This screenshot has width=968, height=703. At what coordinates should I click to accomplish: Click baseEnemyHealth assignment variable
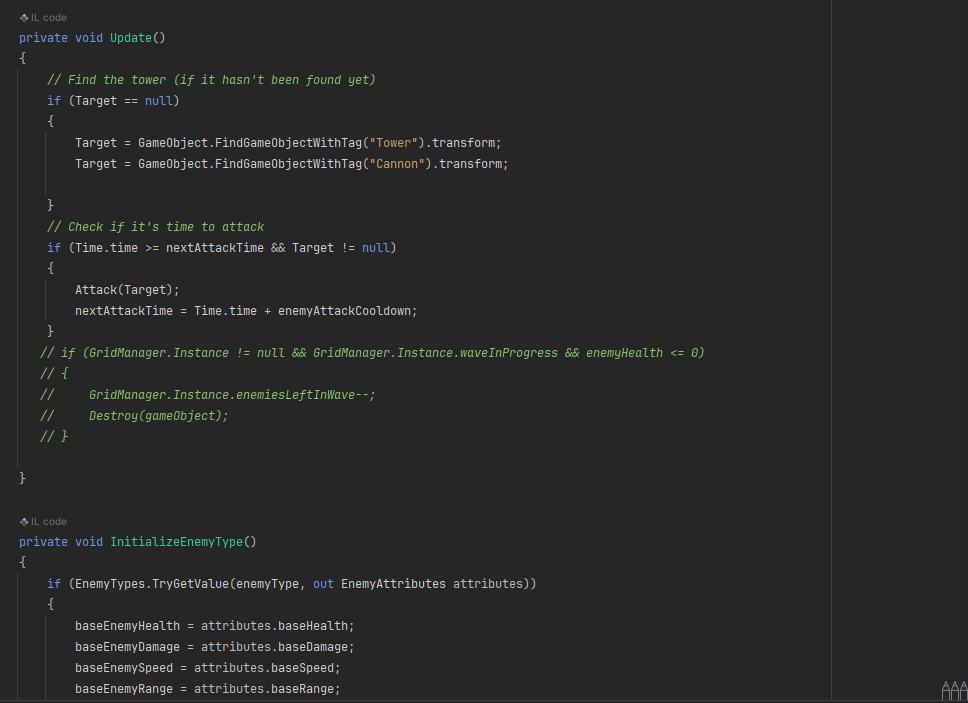[x=127, y=626]
